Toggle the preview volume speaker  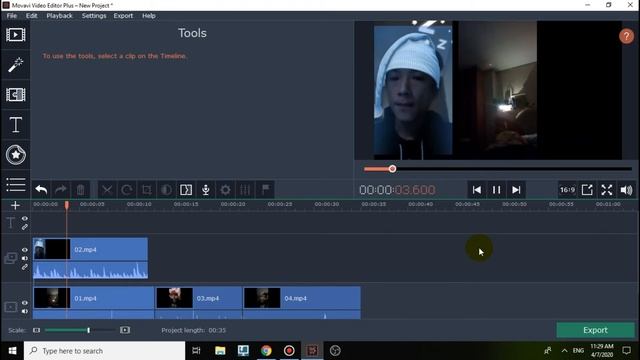[626, 190]
